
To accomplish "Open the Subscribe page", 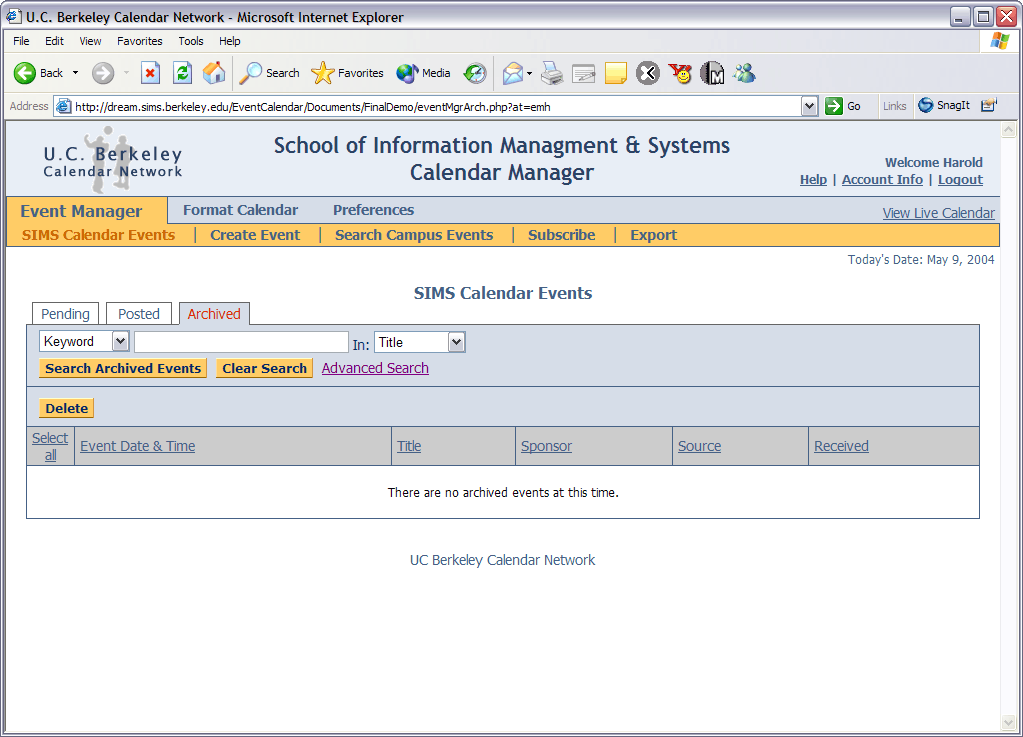I will point(562,235).
